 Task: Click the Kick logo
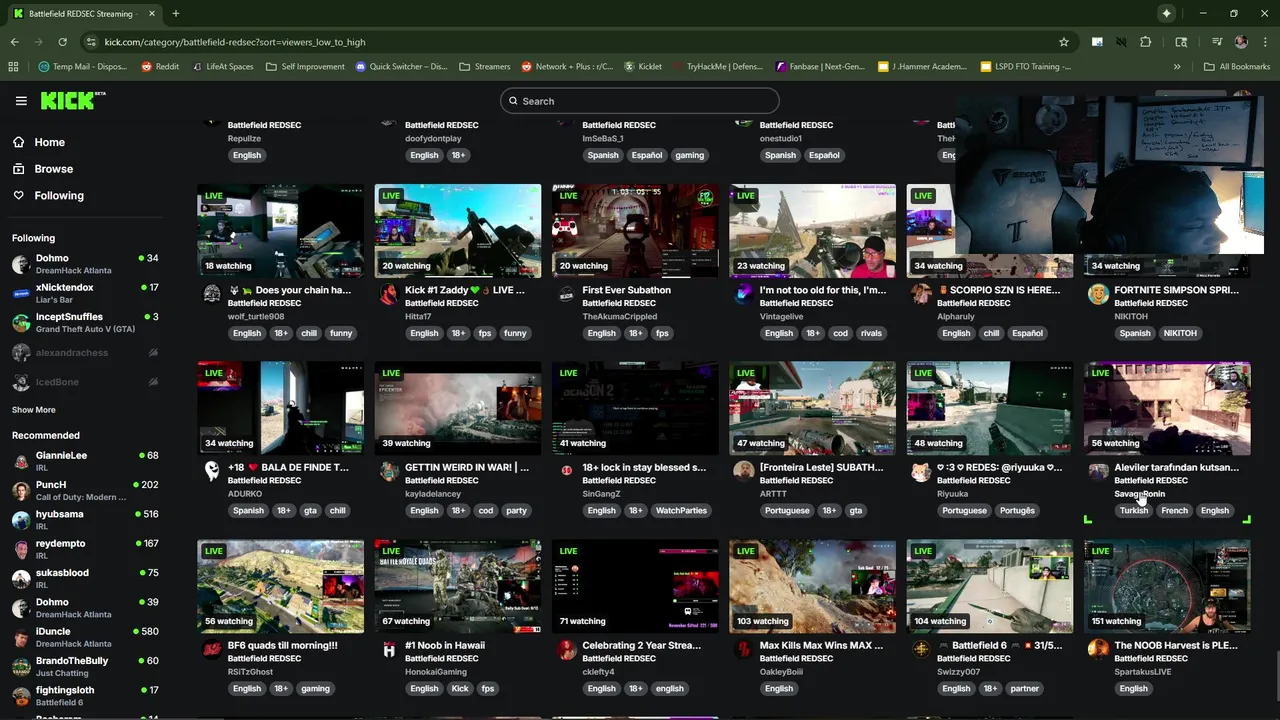tap(73, 100)
